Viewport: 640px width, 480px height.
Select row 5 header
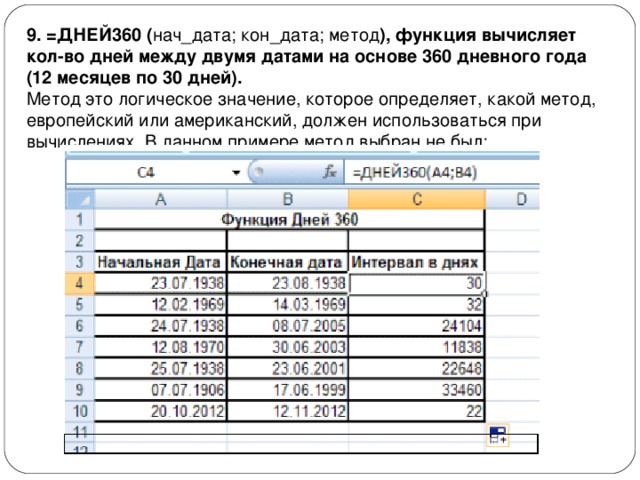pos(80,304)
